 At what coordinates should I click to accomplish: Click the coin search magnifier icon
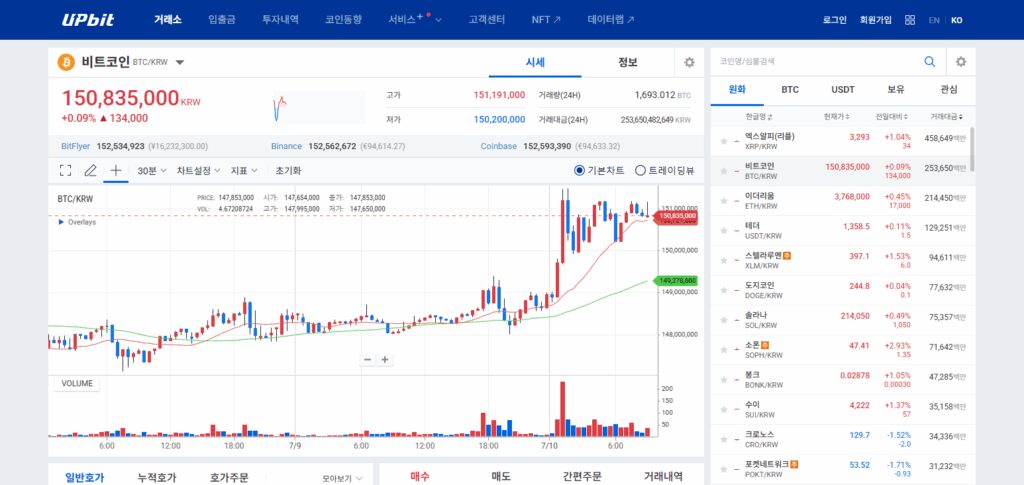tap(929, 61)
